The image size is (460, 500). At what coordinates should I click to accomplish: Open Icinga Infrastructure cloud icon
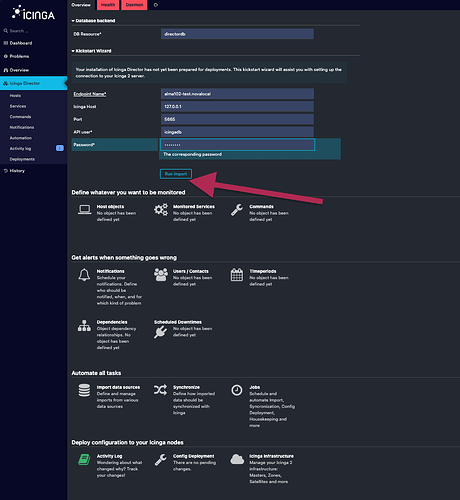point(237,459)
